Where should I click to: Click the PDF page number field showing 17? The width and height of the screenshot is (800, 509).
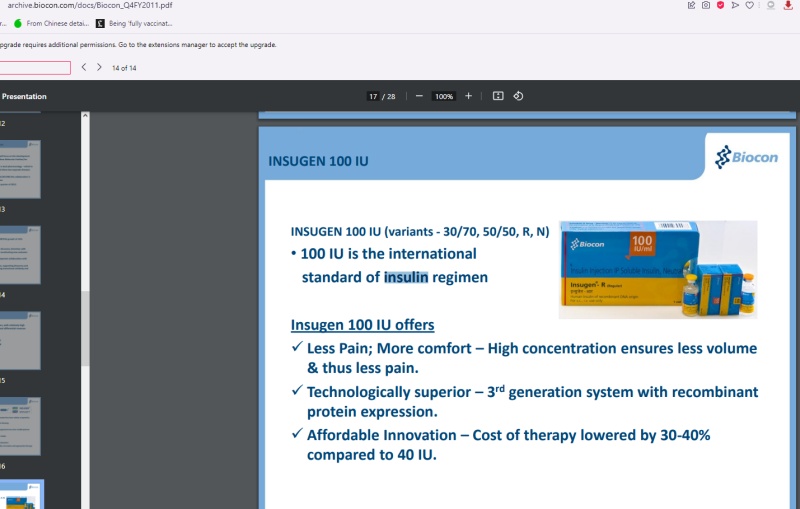(373, 96)
